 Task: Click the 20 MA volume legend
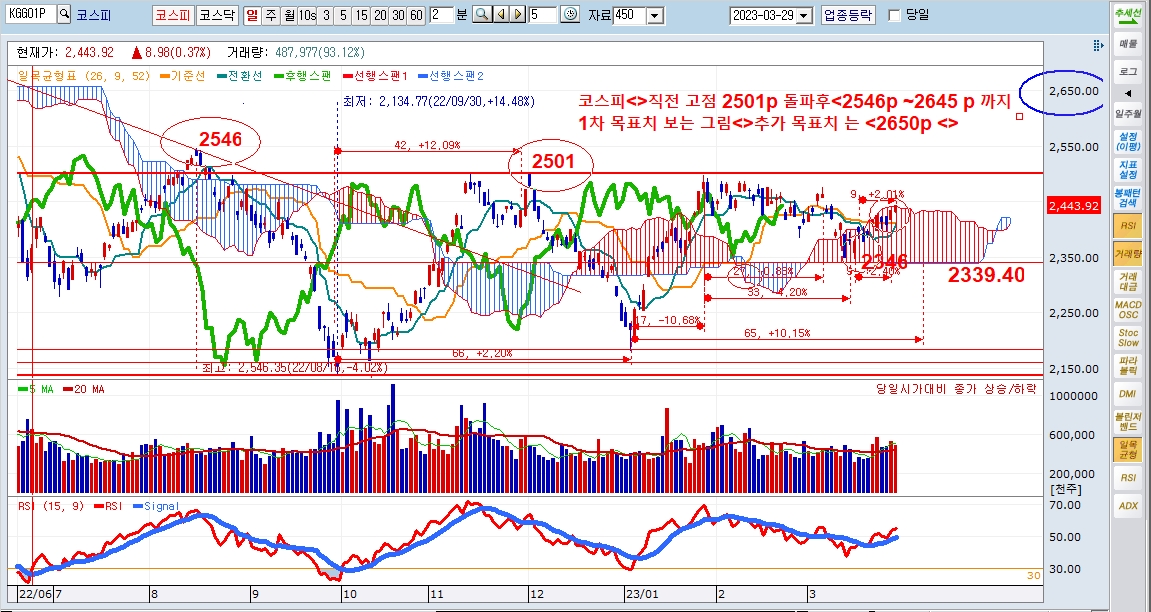[x=84, y=389]
